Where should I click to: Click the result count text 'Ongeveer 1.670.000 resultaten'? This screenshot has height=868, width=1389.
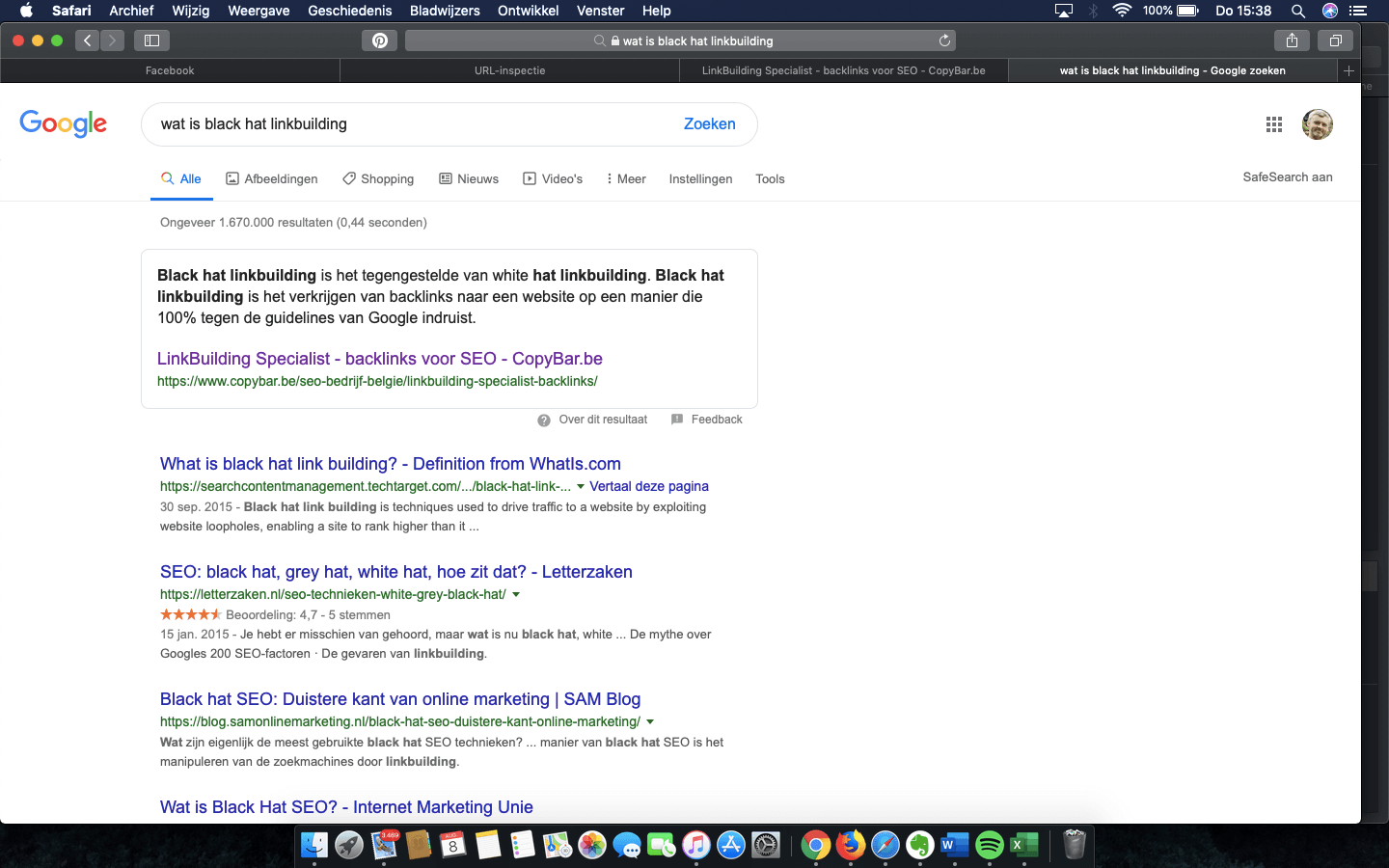pyautogui.click(x=246, y=223)
